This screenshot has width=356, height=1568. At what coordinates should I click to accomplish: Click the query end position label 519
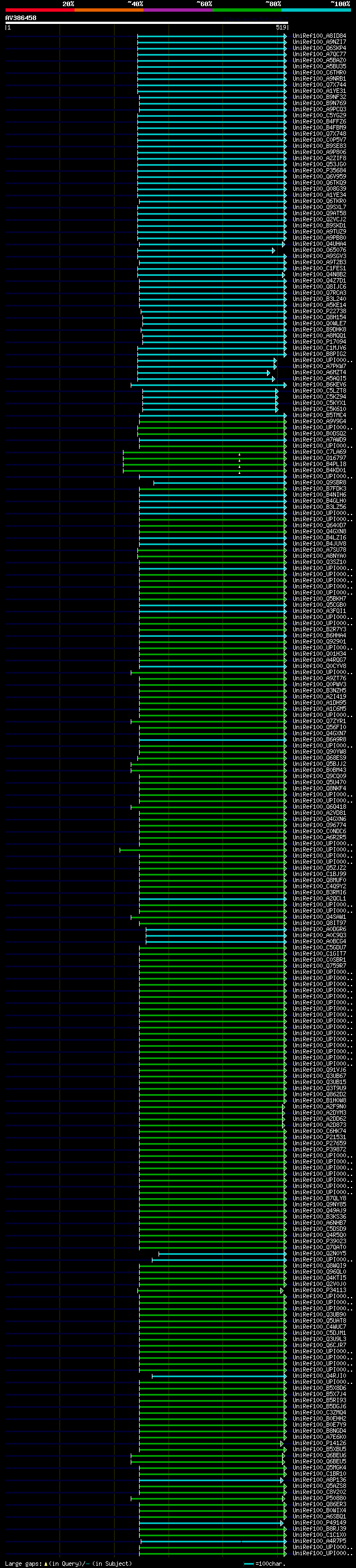280,27
